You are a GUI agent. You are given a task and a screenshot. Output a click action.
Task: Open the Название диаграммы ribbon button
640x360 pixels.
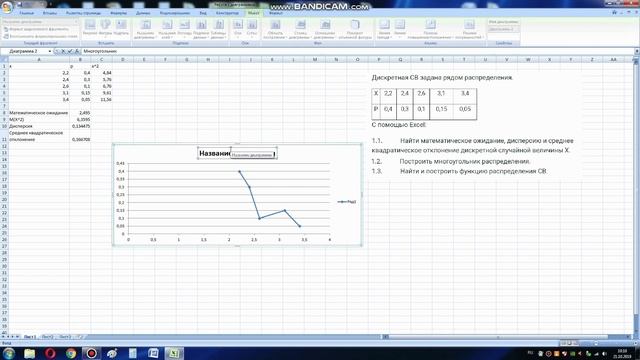(x=145, y=29)
